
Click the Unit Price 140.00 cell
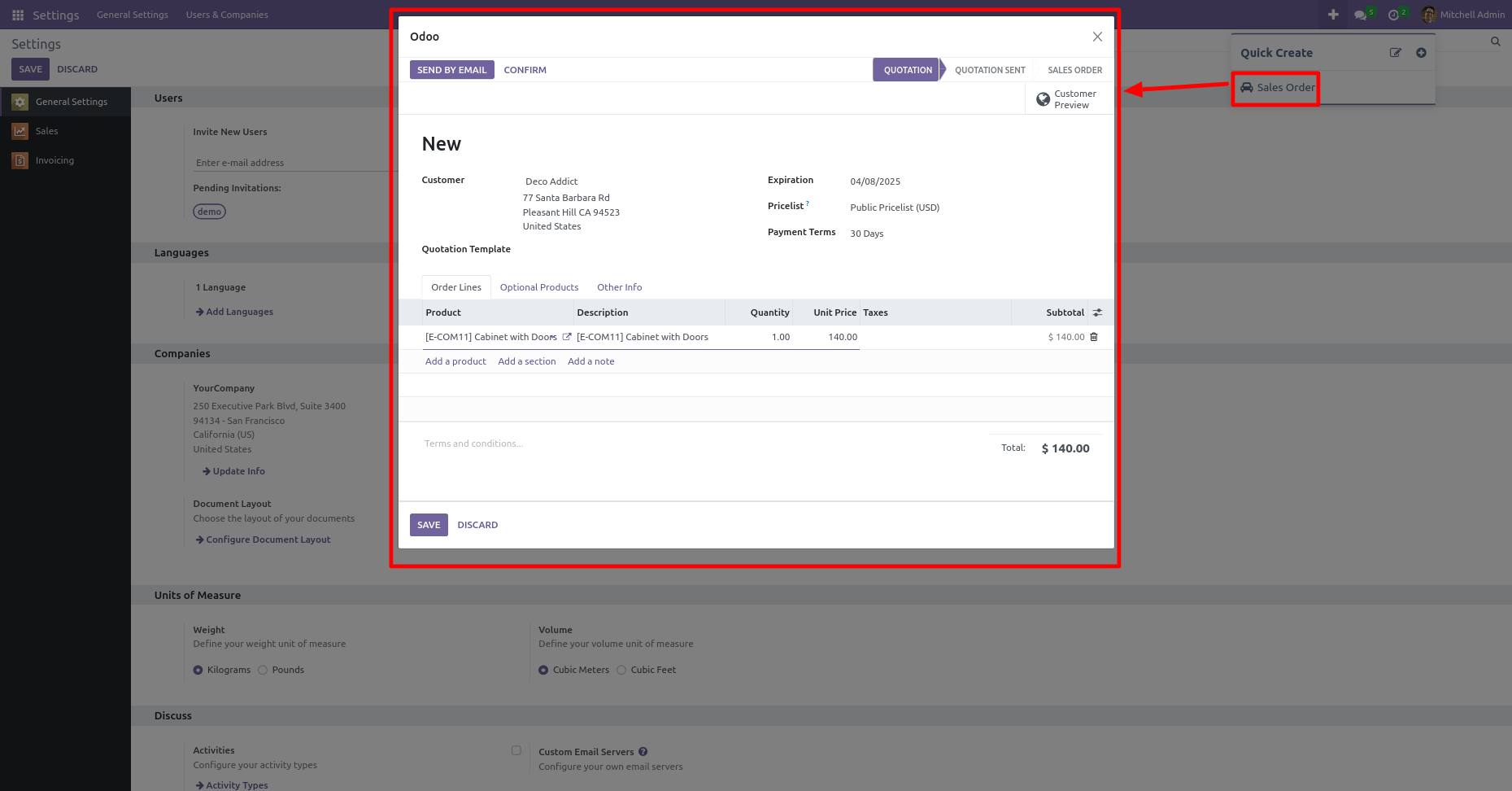click(x=826, y=337)
